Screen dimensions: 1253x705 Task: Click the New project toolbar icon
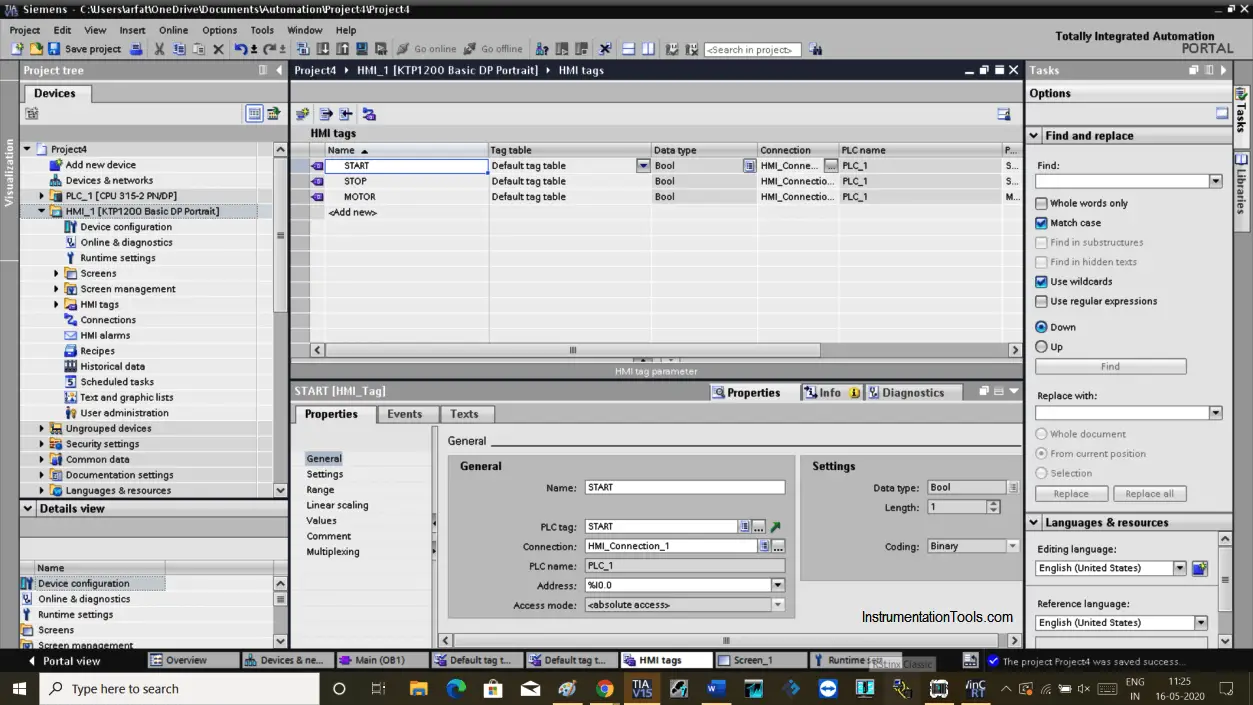[18, 49]
